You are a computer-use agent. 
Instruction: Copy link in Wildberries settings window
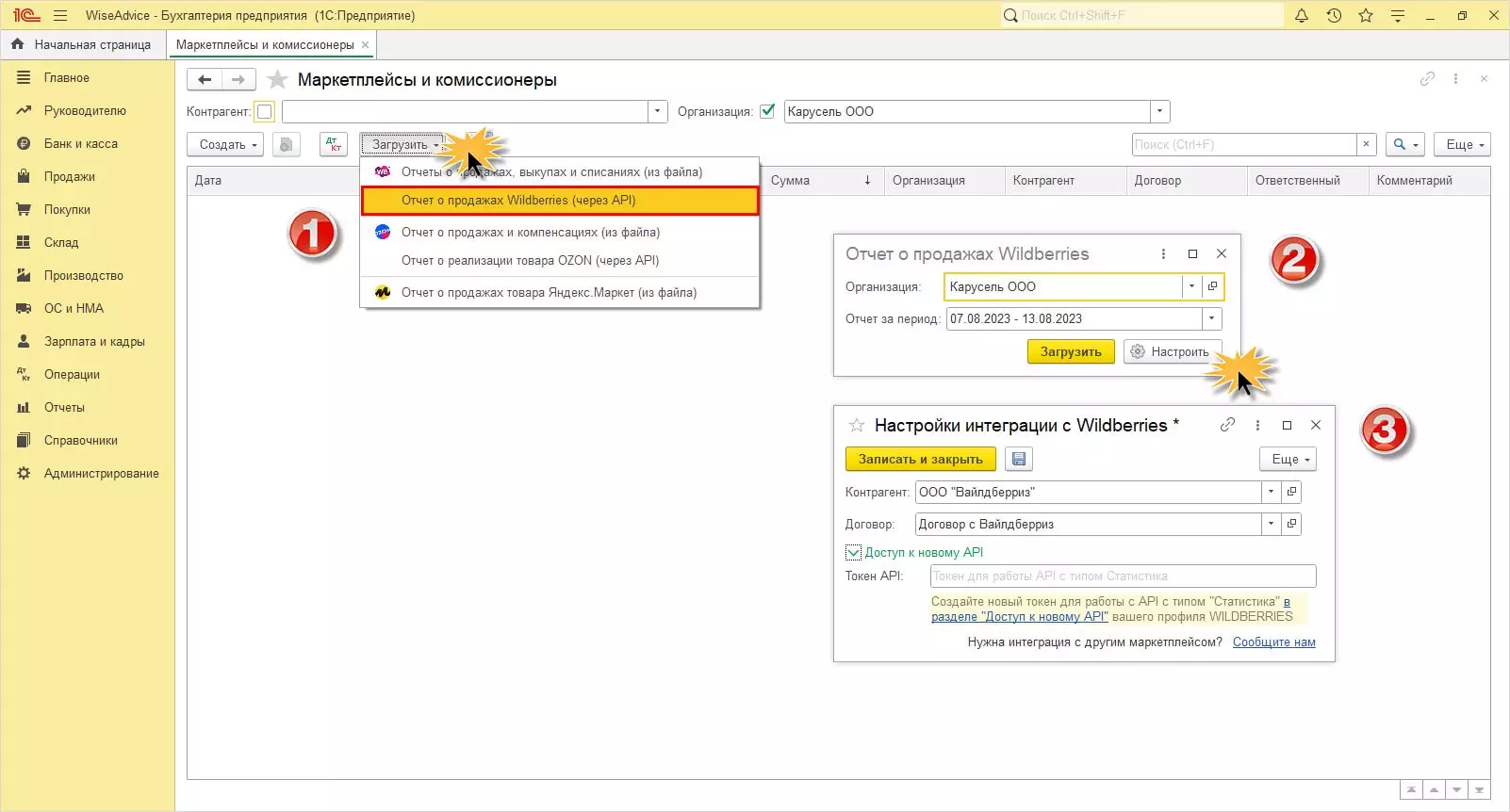coord(1227,425)
